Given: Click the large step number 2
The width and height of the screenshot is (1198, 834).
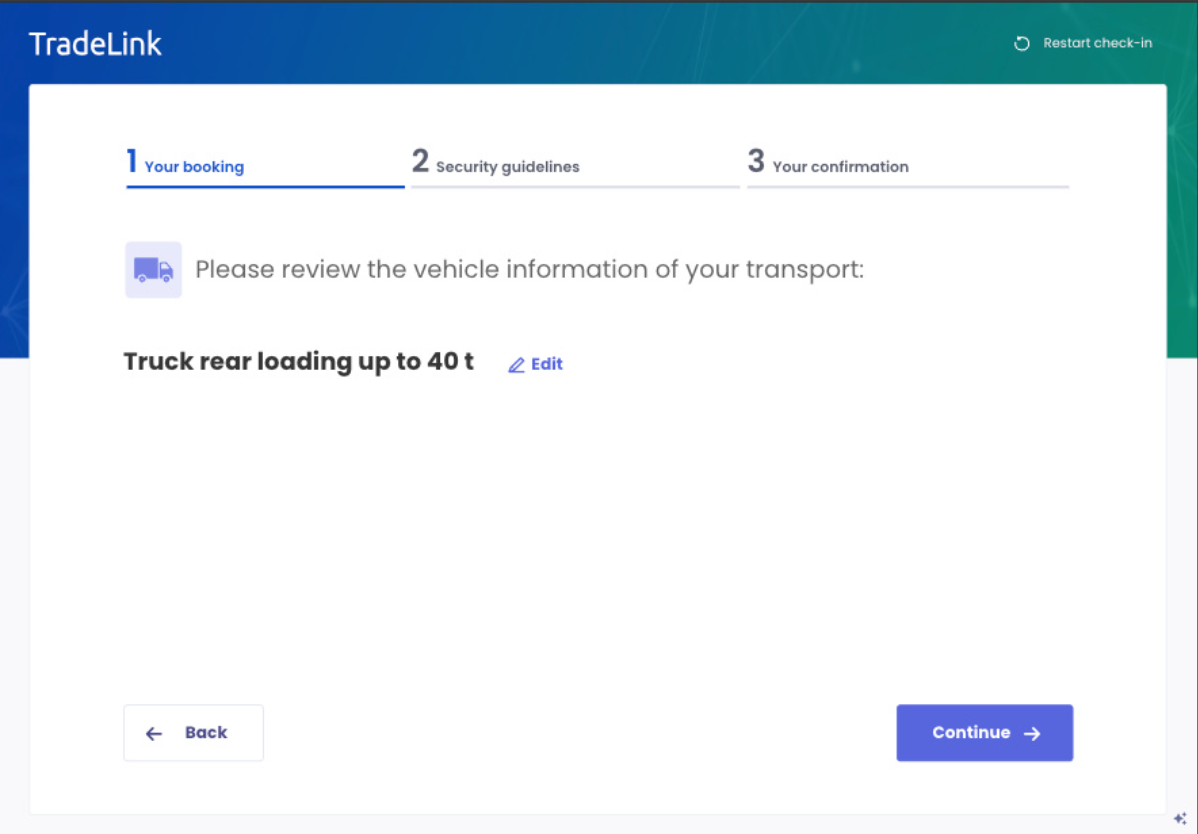Looking at the screenshot, I should (420, 161).
